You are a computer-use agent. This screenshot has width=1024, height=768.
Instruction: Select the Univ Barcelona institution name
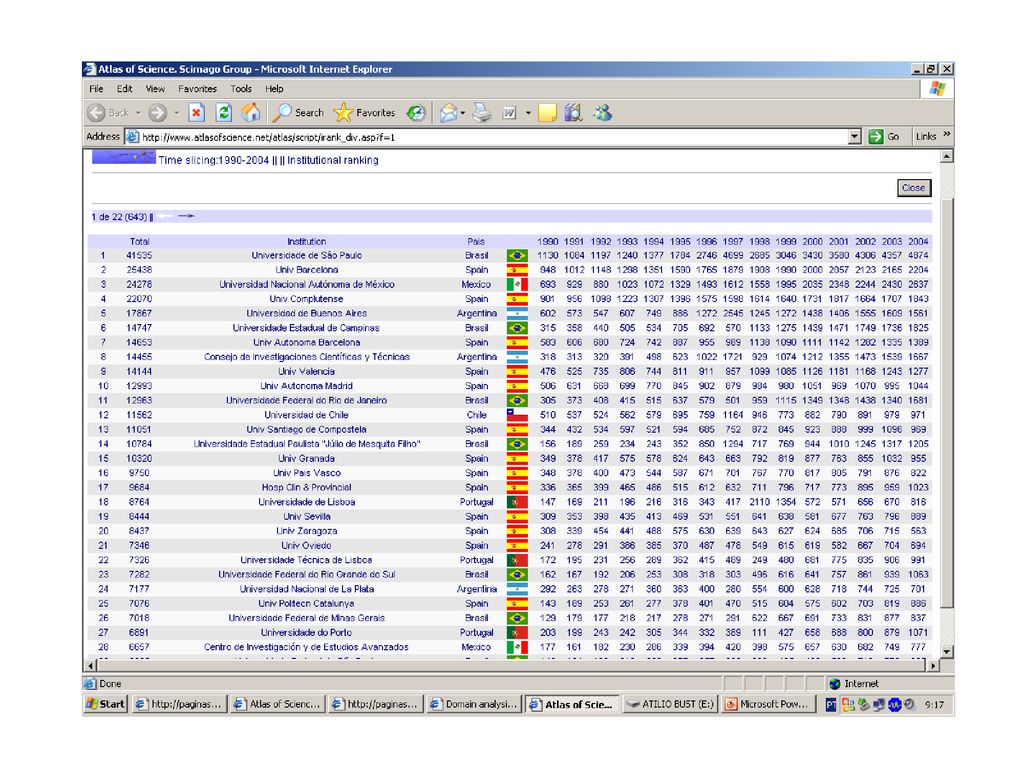(307, 270)
